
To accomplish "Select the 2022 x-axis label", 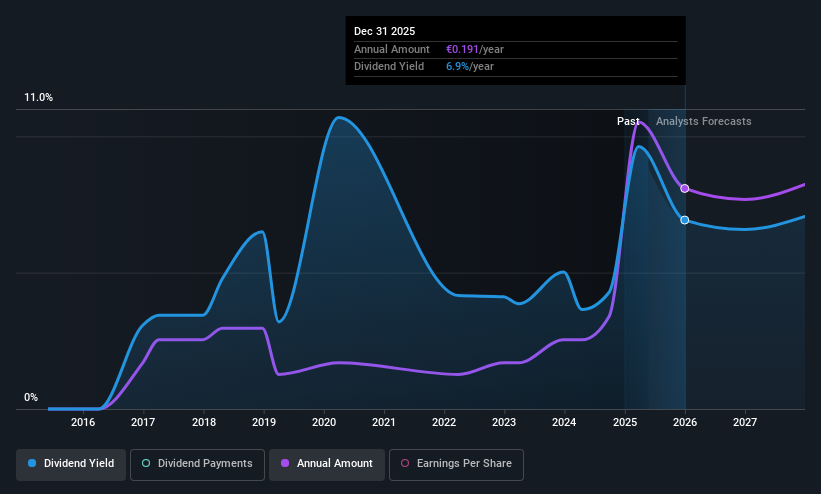I will [444, 422].
